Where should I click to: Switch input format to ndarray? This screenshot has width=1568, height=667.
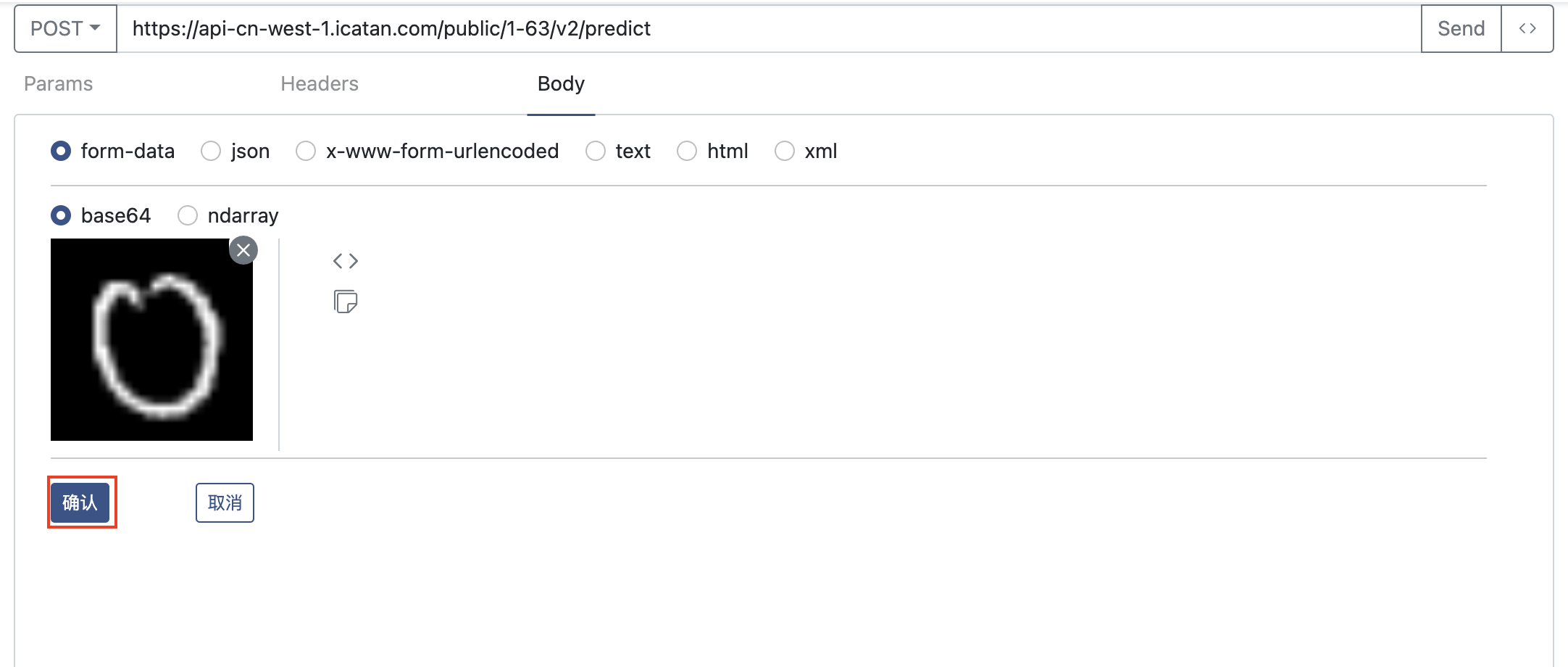pyautogui.click(x=188, y=215)
